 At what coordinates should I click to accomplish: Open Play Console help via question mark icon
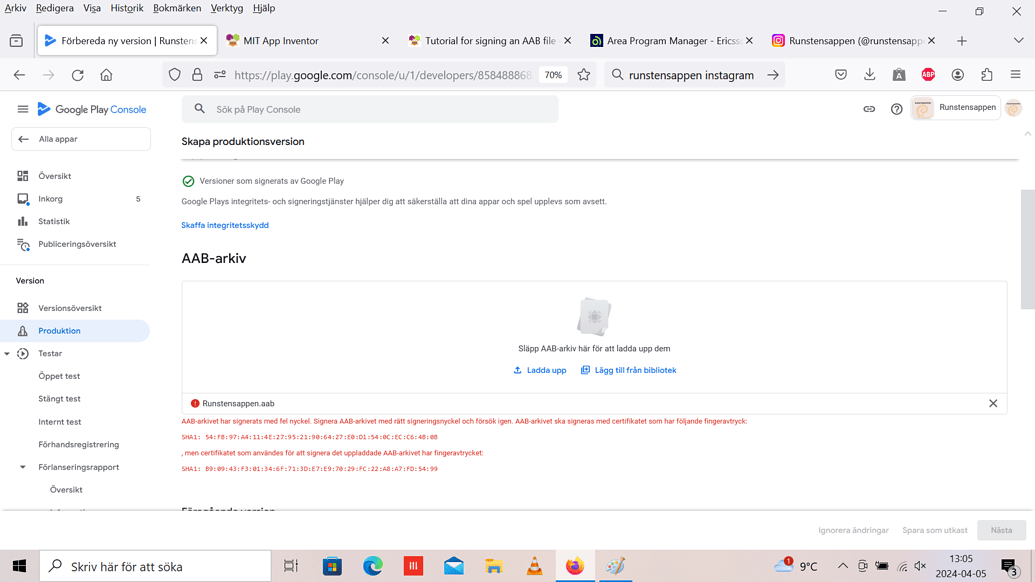[x=896, y=109]
